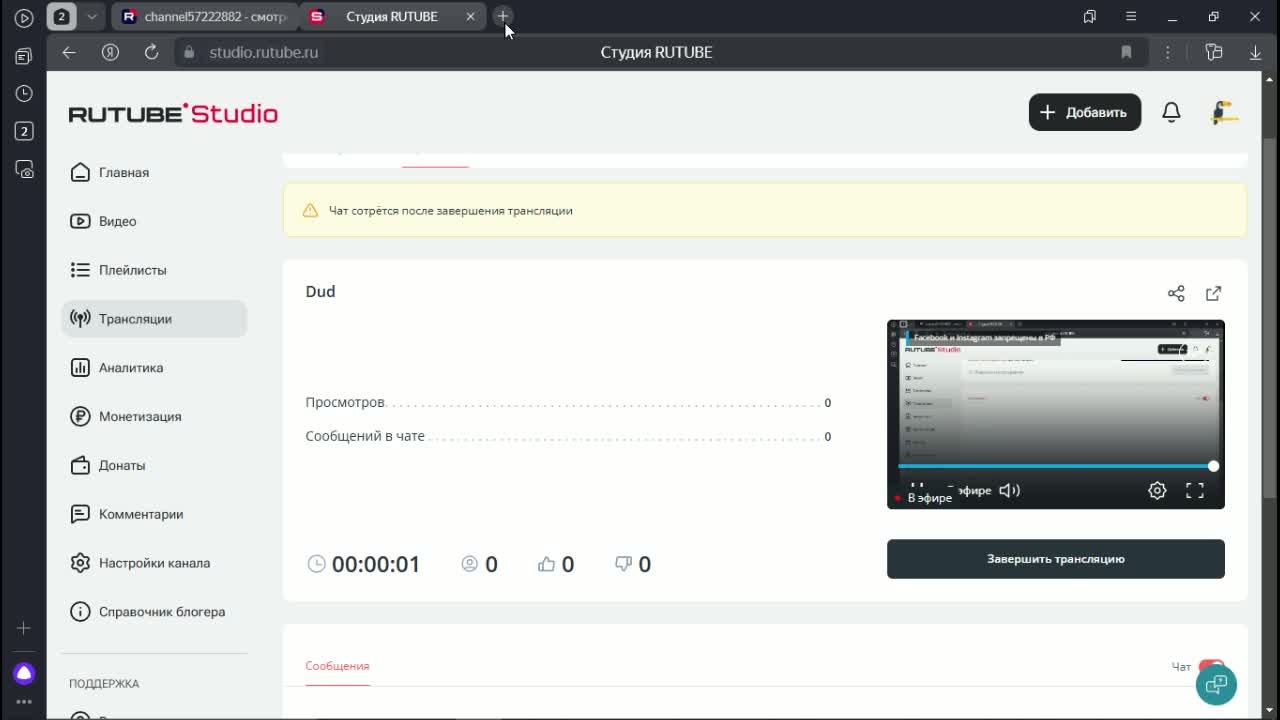Screen dimensions: 1280x720
Task: Click the dislikes counter thumbs-down icon
Action: pyautogui.click(x=623, y=564)
